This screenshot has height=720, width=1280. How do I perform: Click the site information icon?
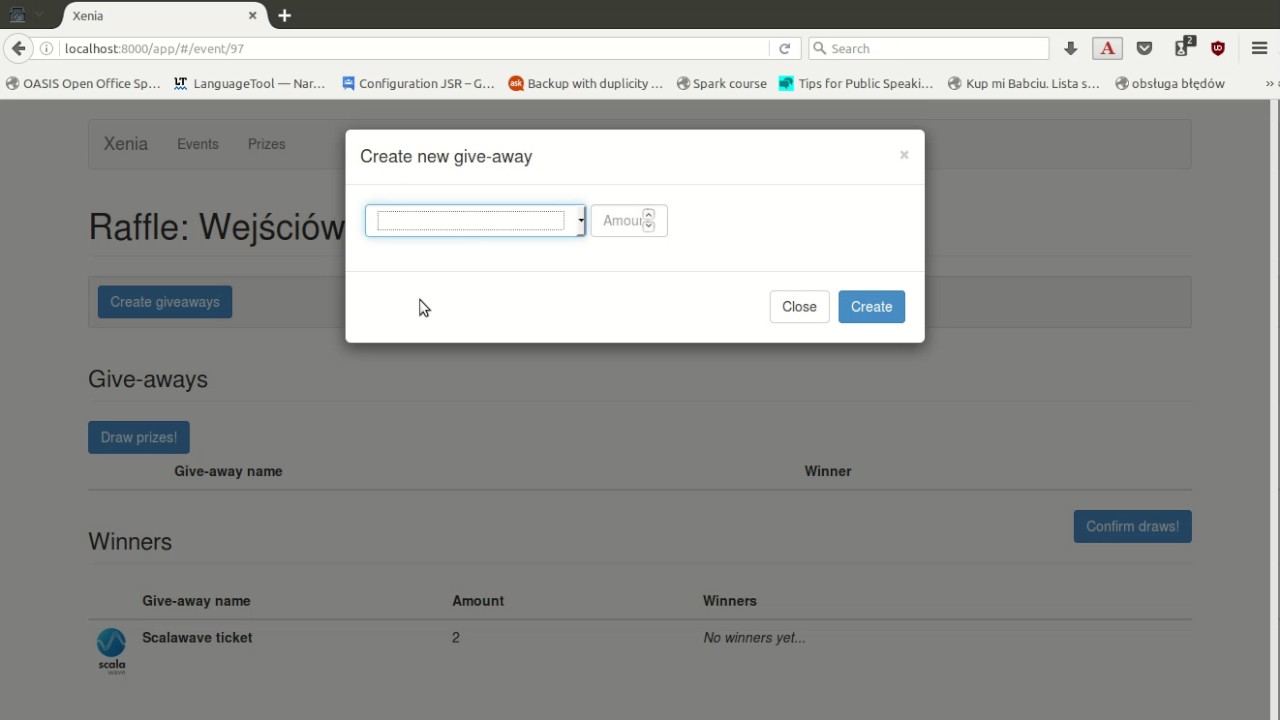pos(46,48)
